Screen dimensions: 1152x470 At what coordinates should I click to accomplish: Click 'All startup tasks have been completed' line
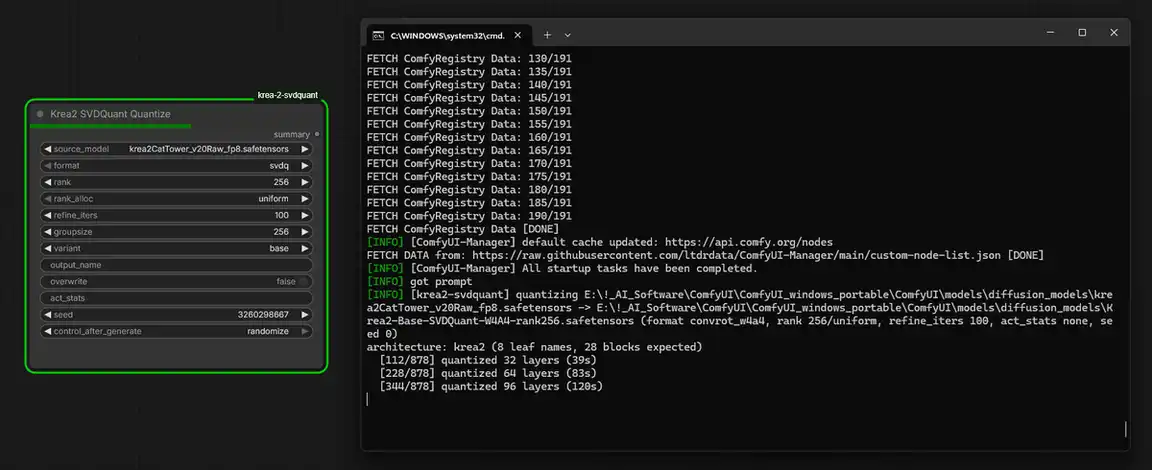point(563,268)
